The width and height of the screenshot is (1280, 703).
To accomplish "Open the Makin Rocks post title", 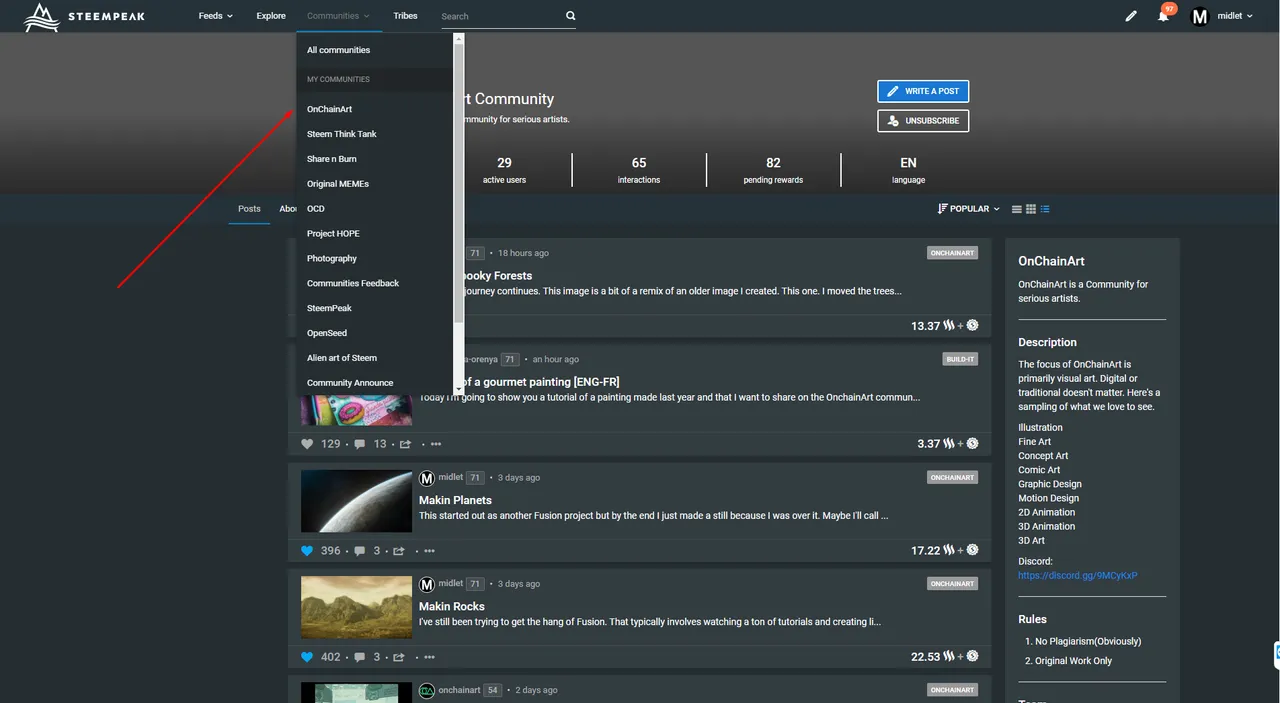I will coord(452,606).
